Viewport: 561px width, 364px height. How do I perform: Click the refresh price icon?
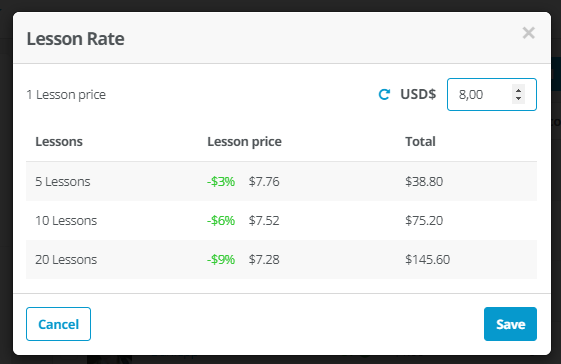pyautogui.click(x=384, y=94)
